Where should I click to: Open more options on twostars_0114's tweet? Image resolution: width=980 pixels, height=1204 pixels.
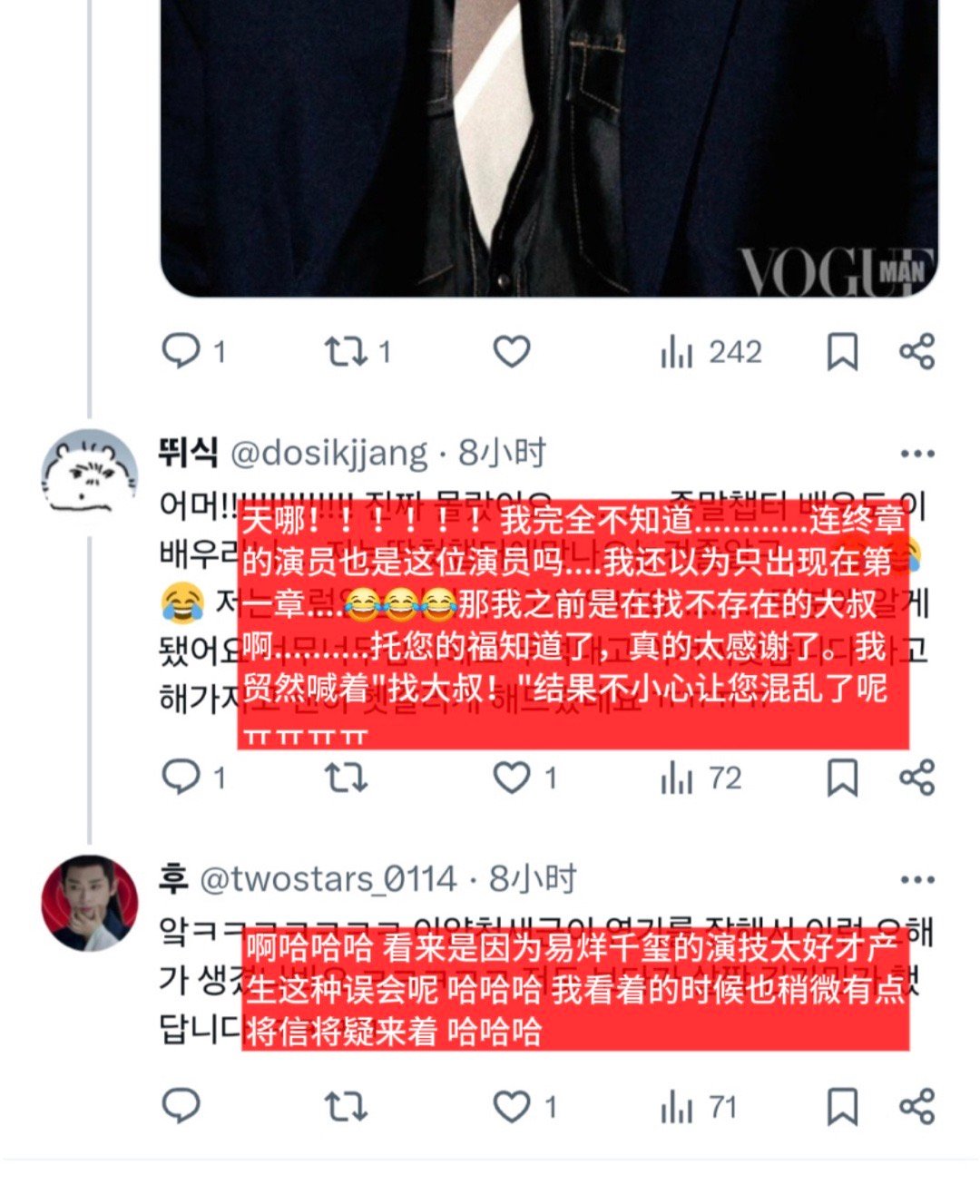916,879
